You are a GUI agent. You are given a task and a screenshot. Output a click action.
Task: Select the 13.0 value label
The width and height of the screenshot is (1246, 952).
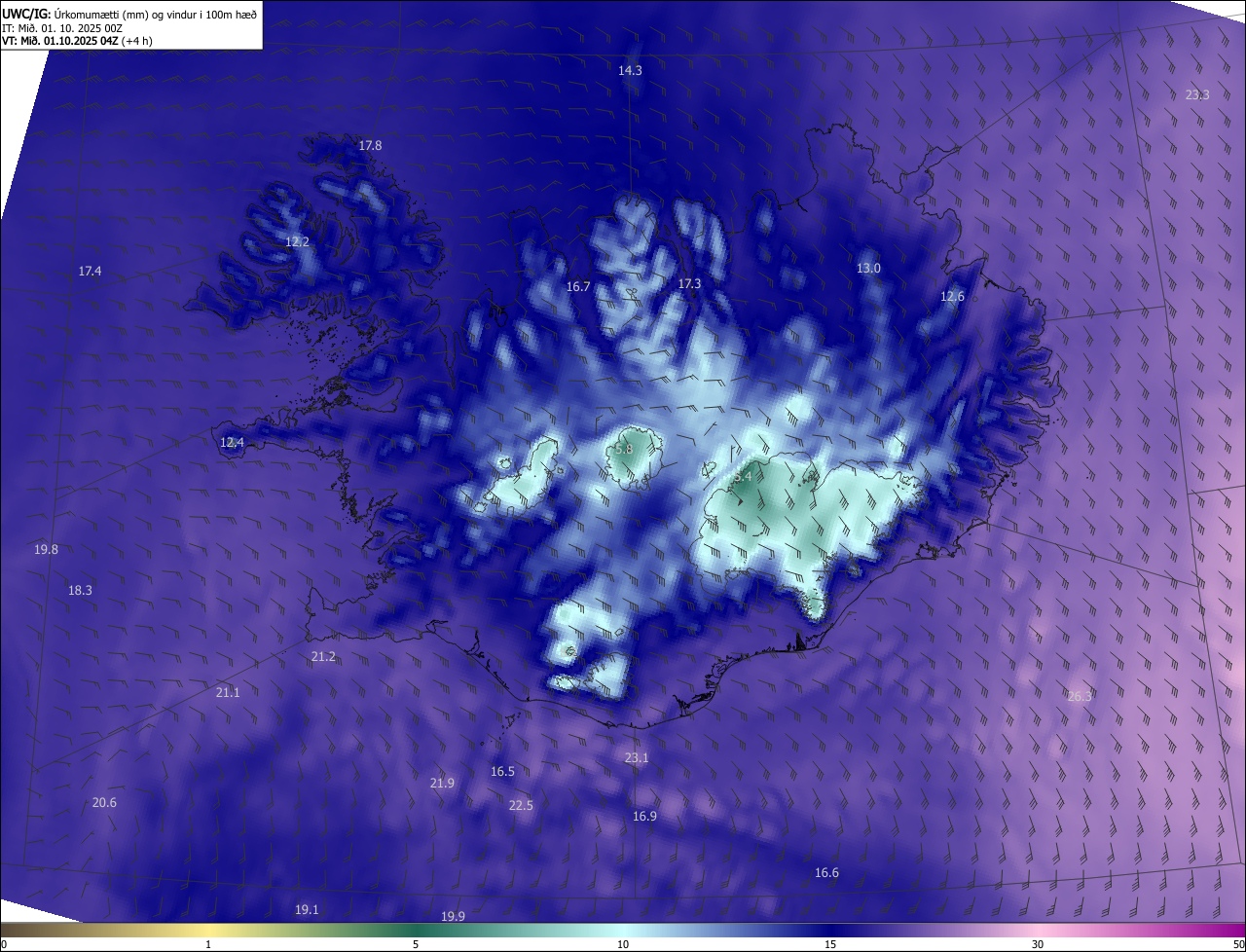pos(868,268)
